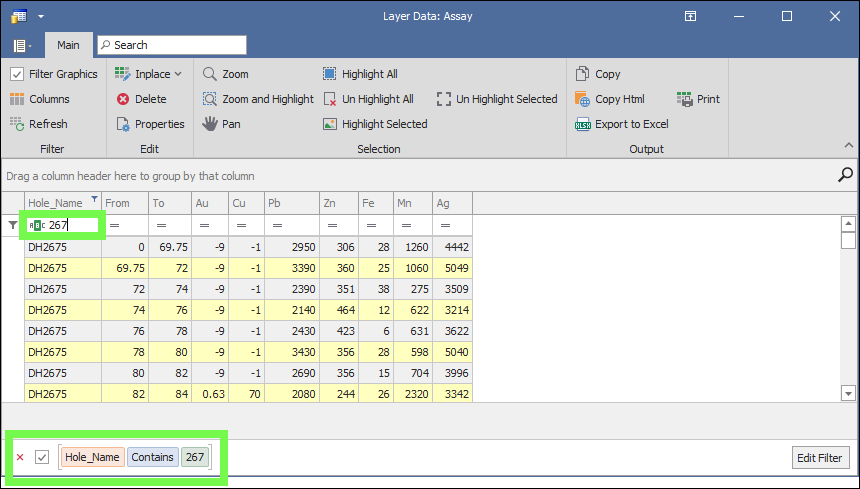Viewport: 860px width, 489px height.
Task: Click the Contains filter operator
Action: 153,457
